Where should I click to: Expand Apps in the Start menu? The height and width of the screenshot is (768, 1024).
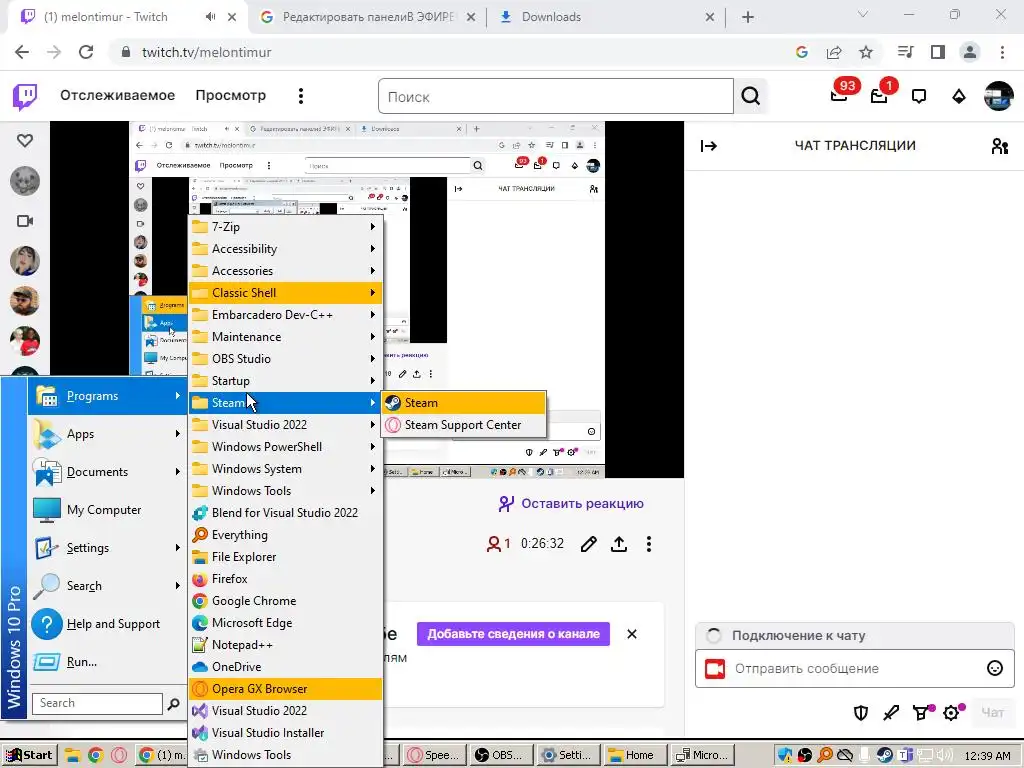[107, 434]
